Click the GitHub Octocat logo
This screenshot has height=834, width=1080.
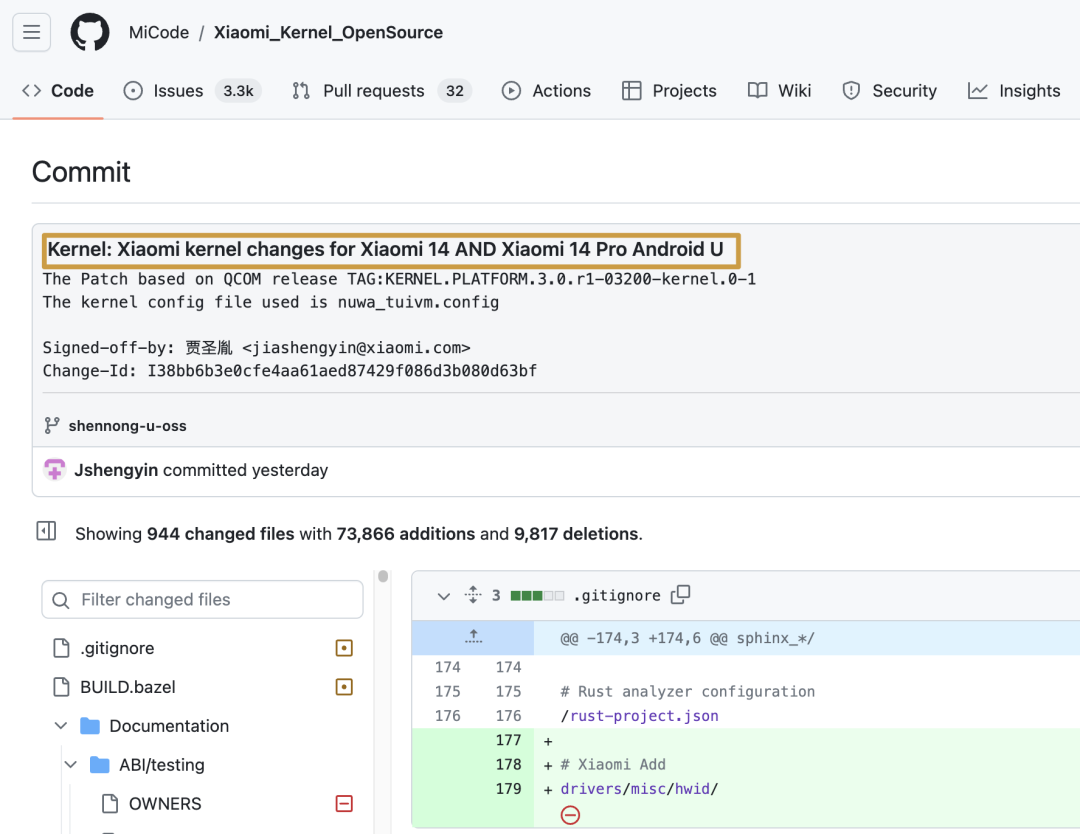point(90,32)
